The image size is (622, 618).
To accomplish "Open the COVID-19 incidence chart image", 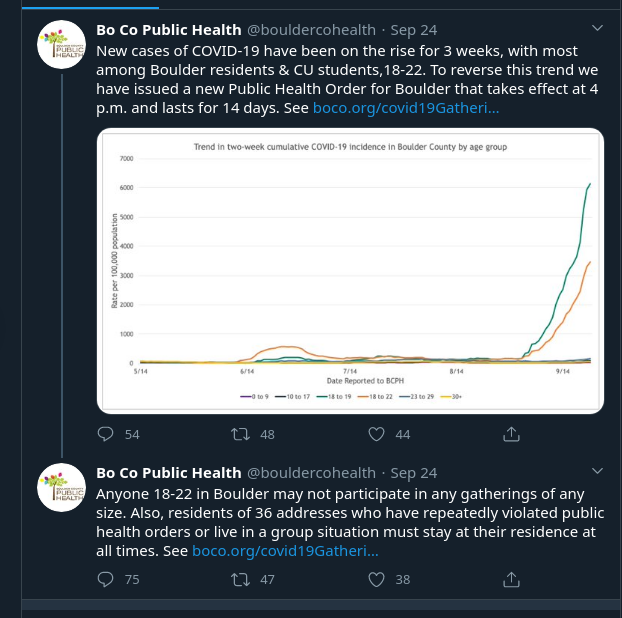I will [x=350, y=270].
